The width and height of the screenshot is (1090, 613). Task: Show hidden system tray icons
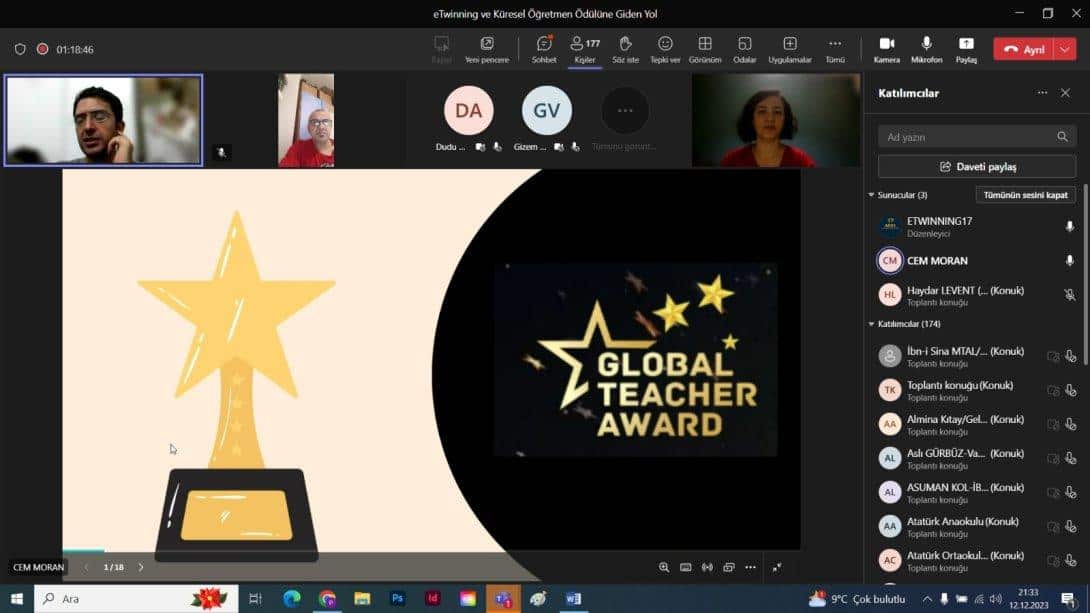click(x=927, y=598)
